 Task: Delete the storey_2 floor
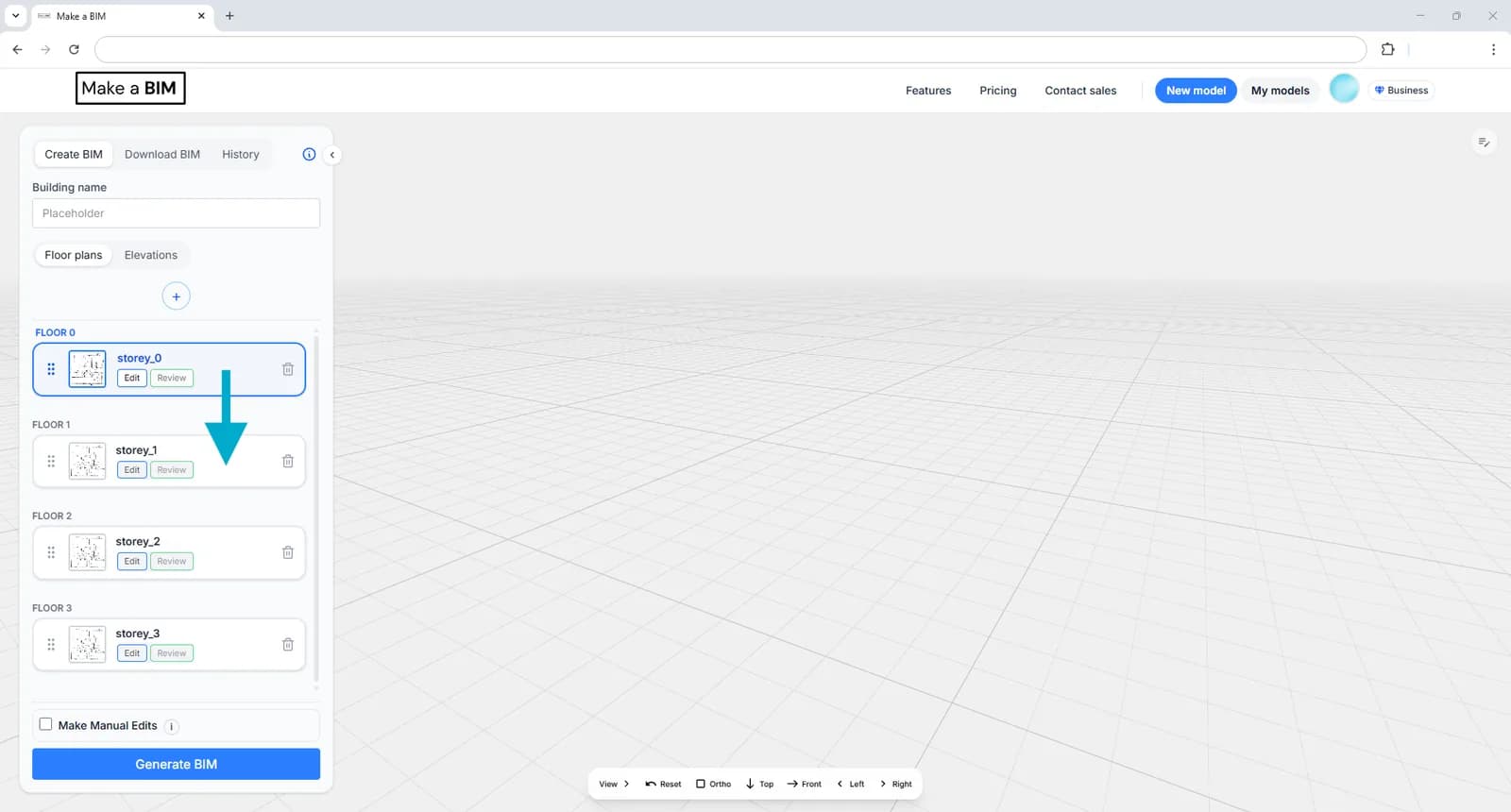click(288, 552)
